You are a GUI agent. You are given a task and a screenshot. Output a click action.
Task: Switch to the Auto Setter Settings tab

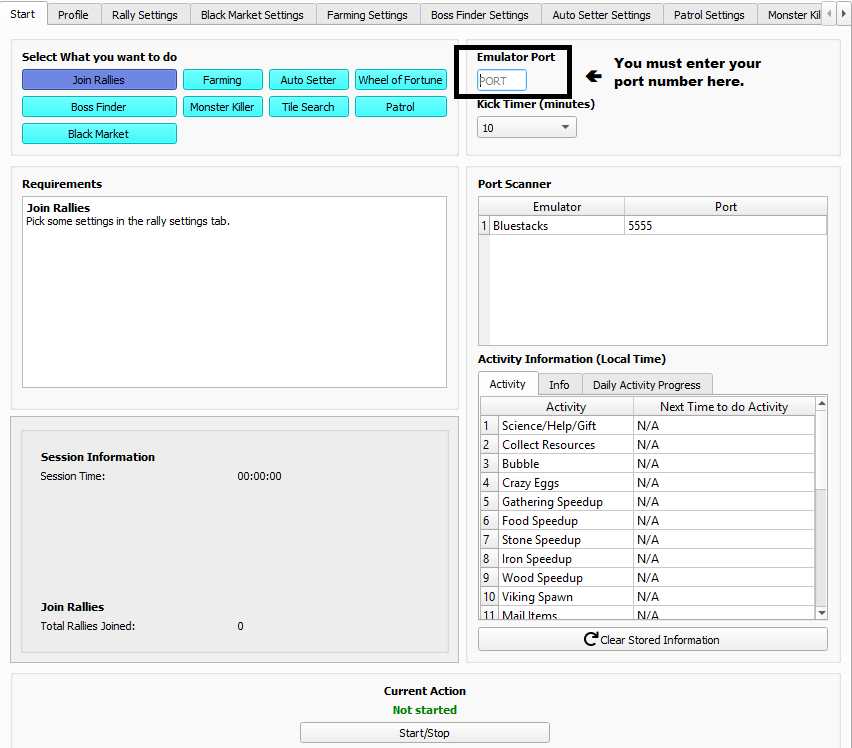pos(602,15)
